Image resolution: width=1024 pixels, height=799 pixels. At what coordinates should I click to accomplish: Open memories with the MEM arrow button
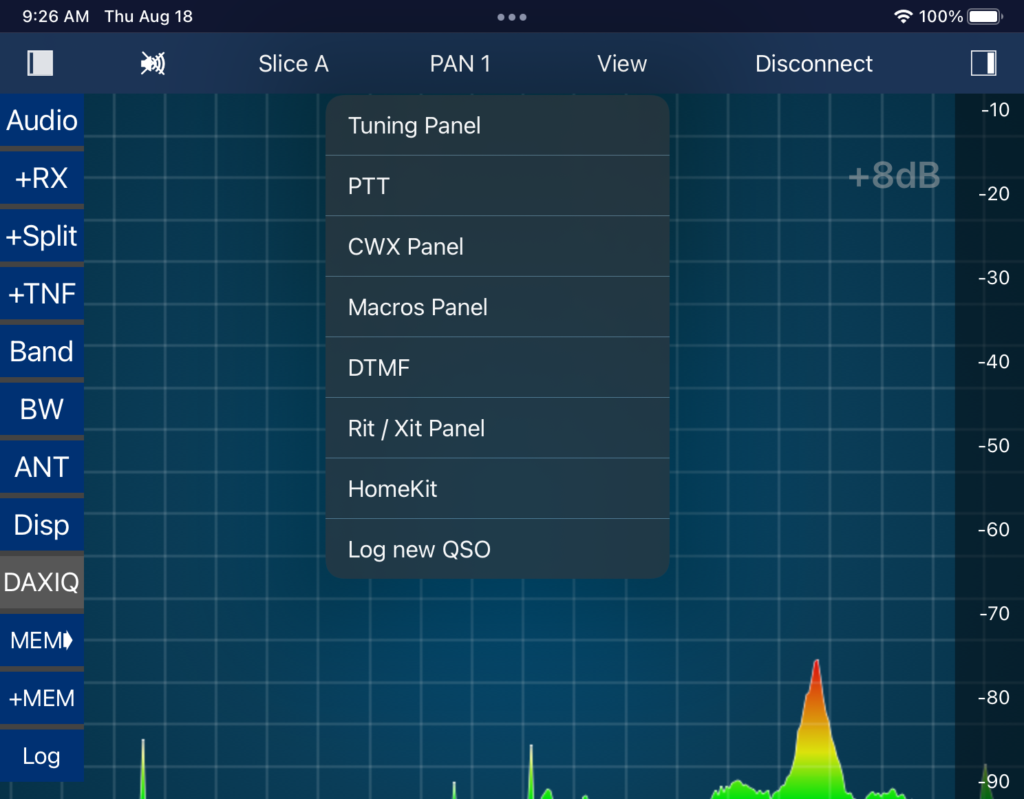(x=42, y=640)
